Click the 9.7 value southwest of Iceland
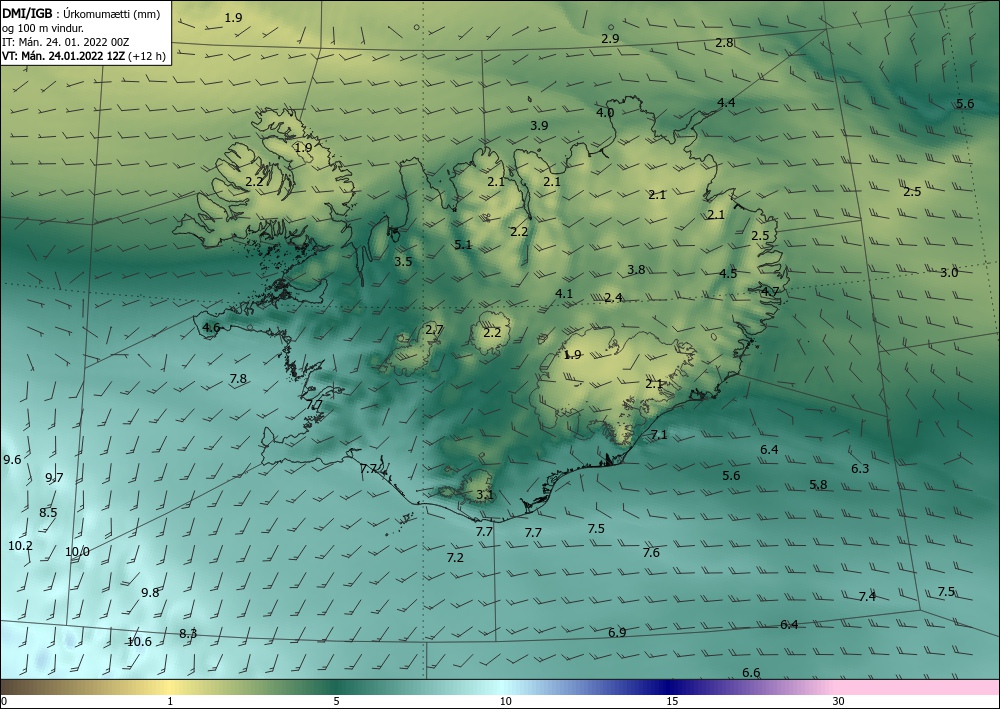 pyautogui.click(x=54, y=477)
